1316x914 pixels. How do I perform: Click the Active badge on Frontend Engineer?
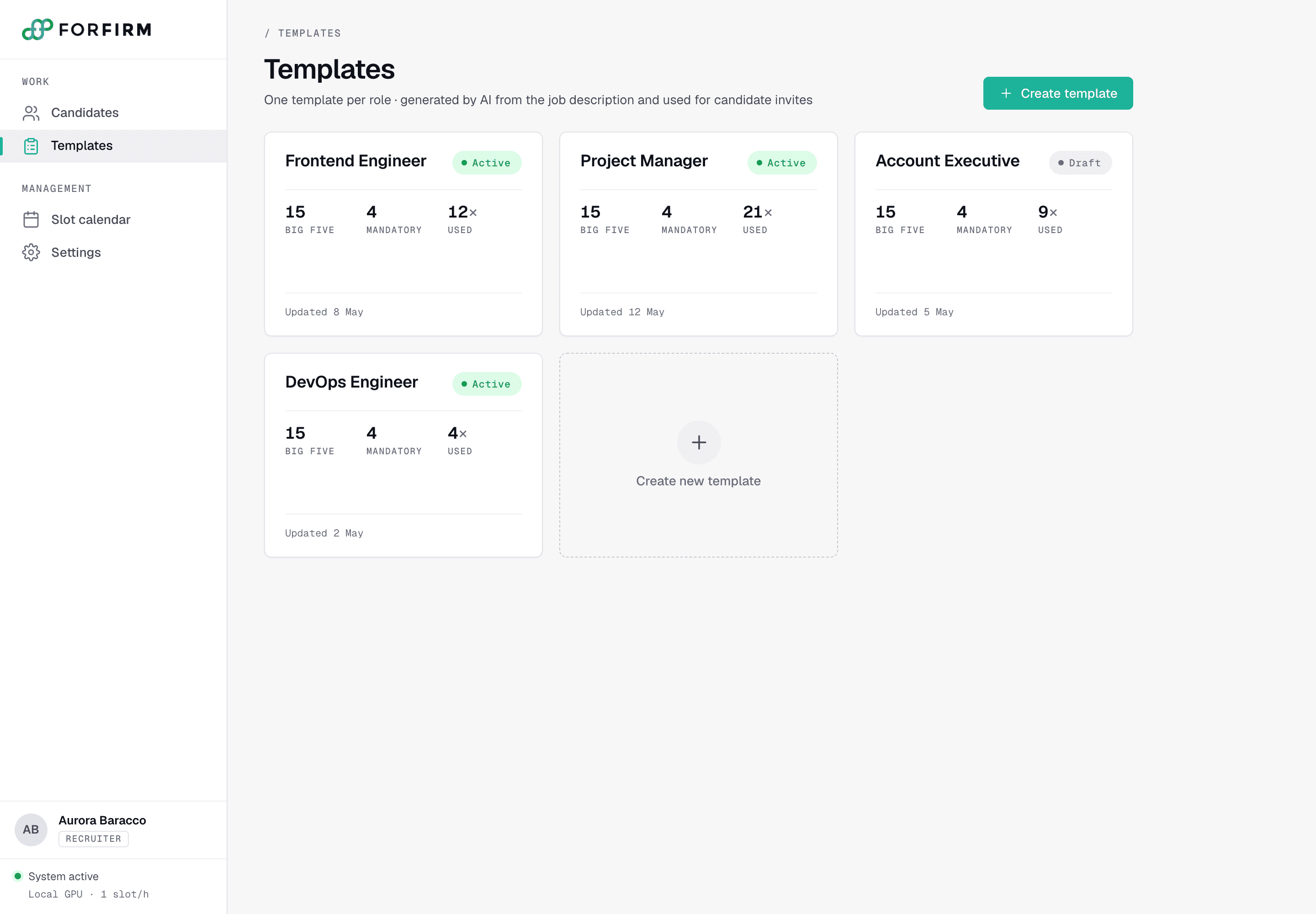pos(487,163)
